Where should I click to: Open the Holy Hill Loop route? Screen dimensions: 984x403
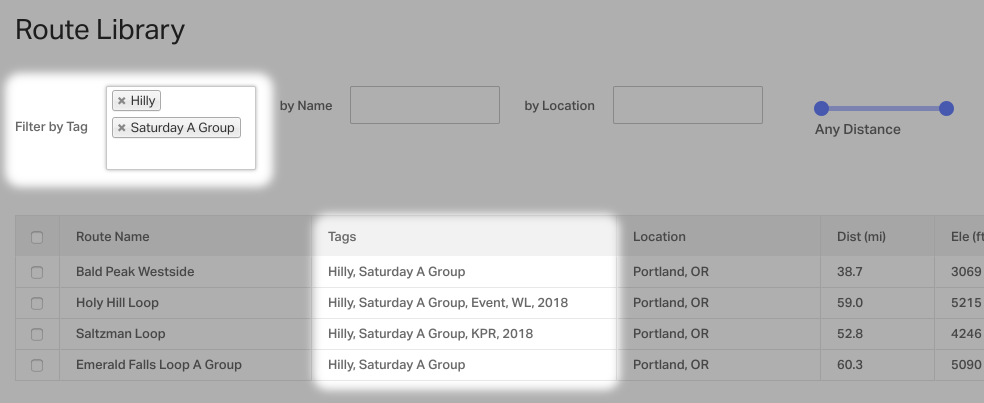pyautogui.click(x=117, y=303)
